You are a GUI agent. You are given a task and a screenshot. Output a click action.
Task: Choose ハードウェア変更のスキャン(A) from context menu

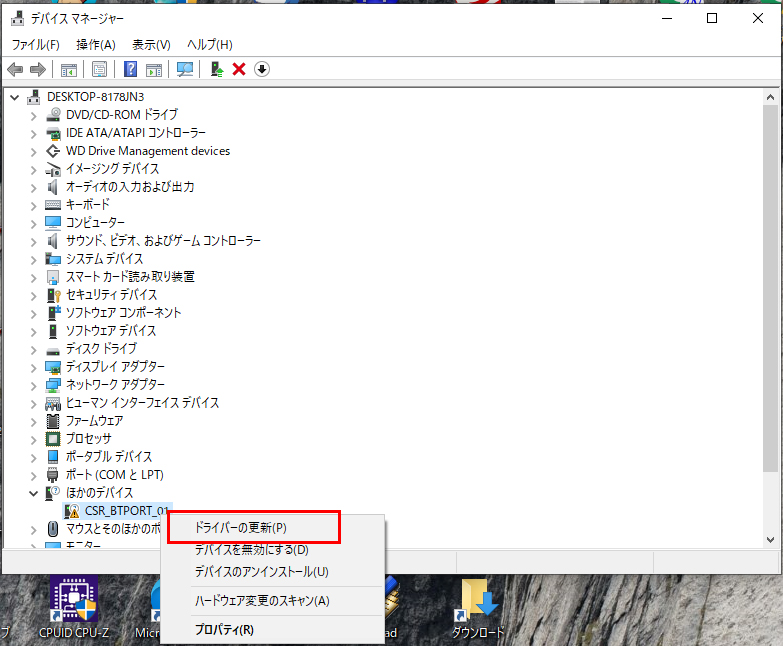point(273,600)
